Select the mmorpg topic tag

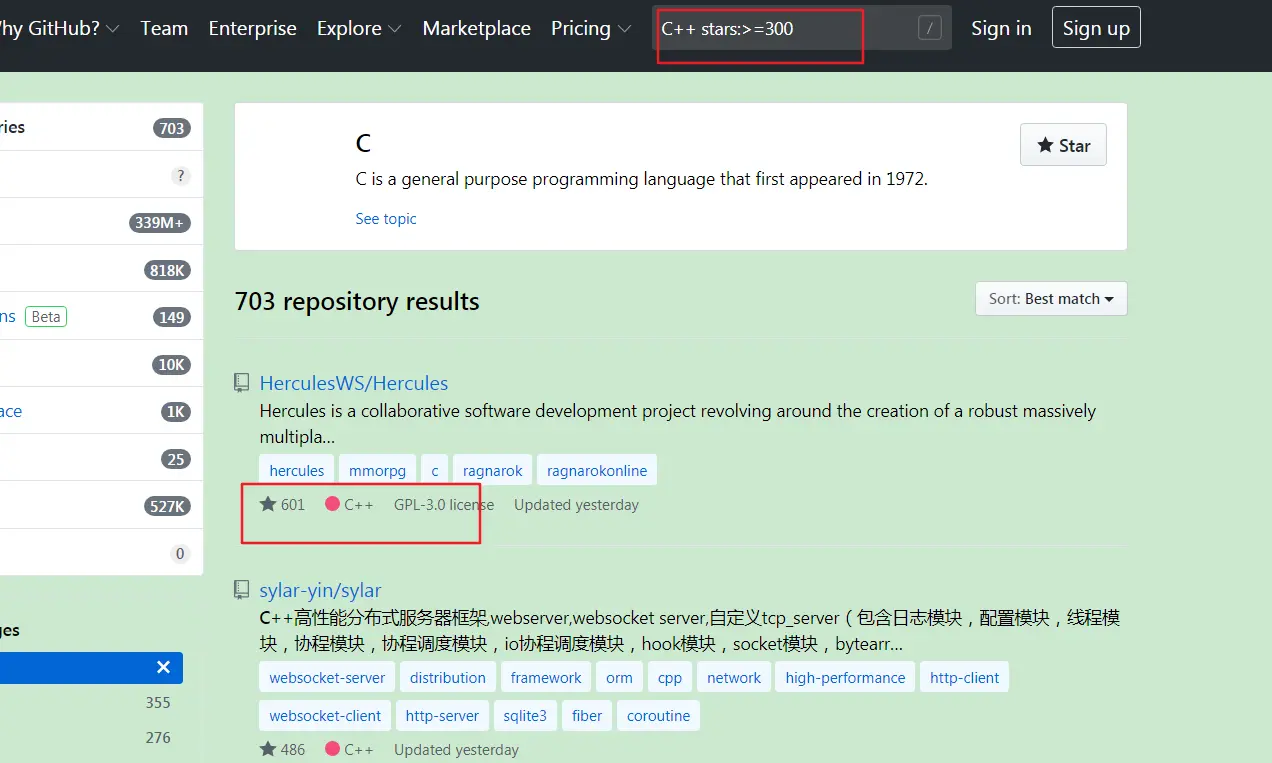point(377,470)
